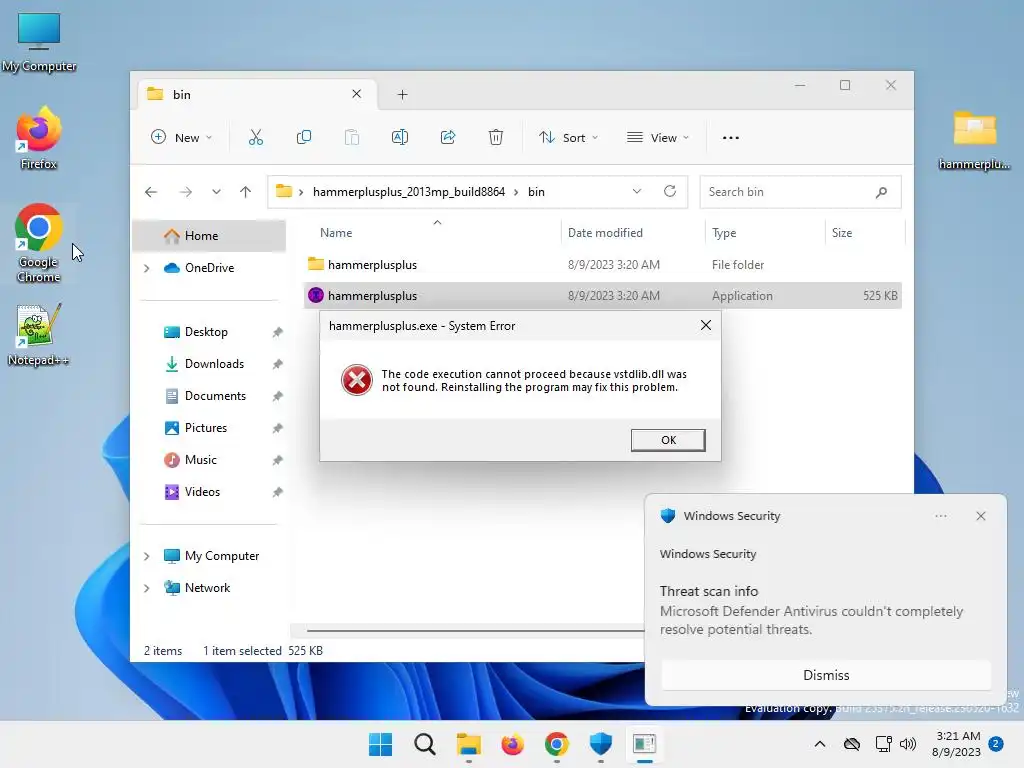Expand OneDrive tree node

click(147, 268)
